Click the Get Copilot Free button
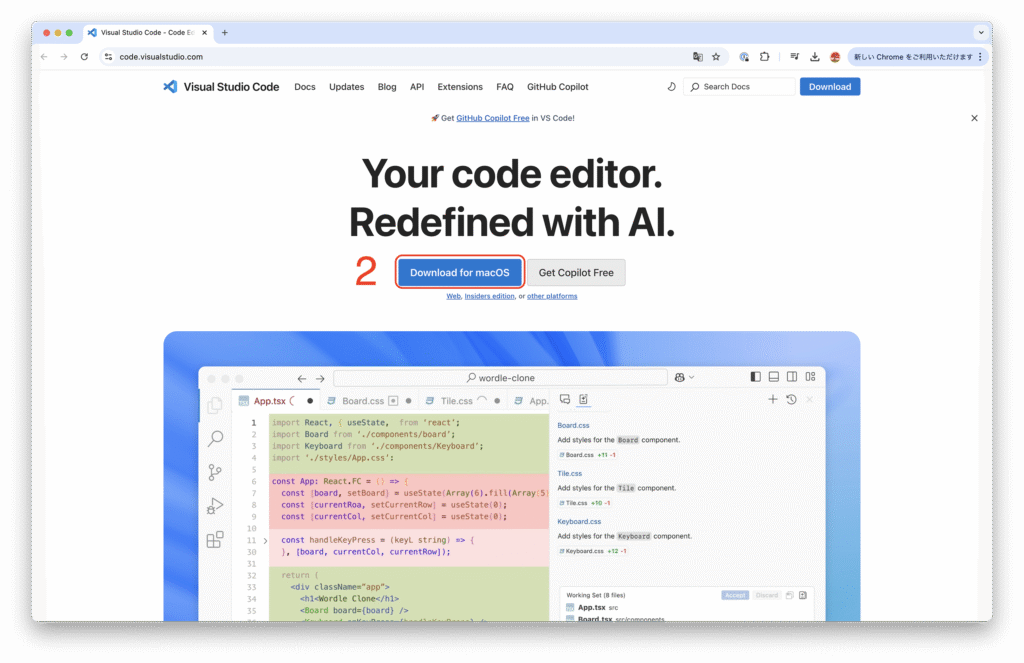 pos(576,272)
